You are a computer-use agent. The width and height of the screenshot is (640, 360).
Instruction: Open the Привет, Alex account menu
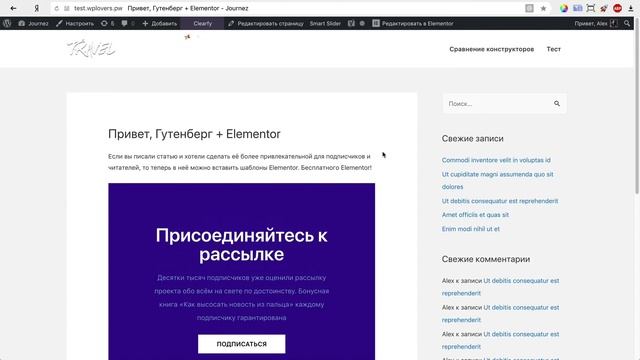point(596,24)
